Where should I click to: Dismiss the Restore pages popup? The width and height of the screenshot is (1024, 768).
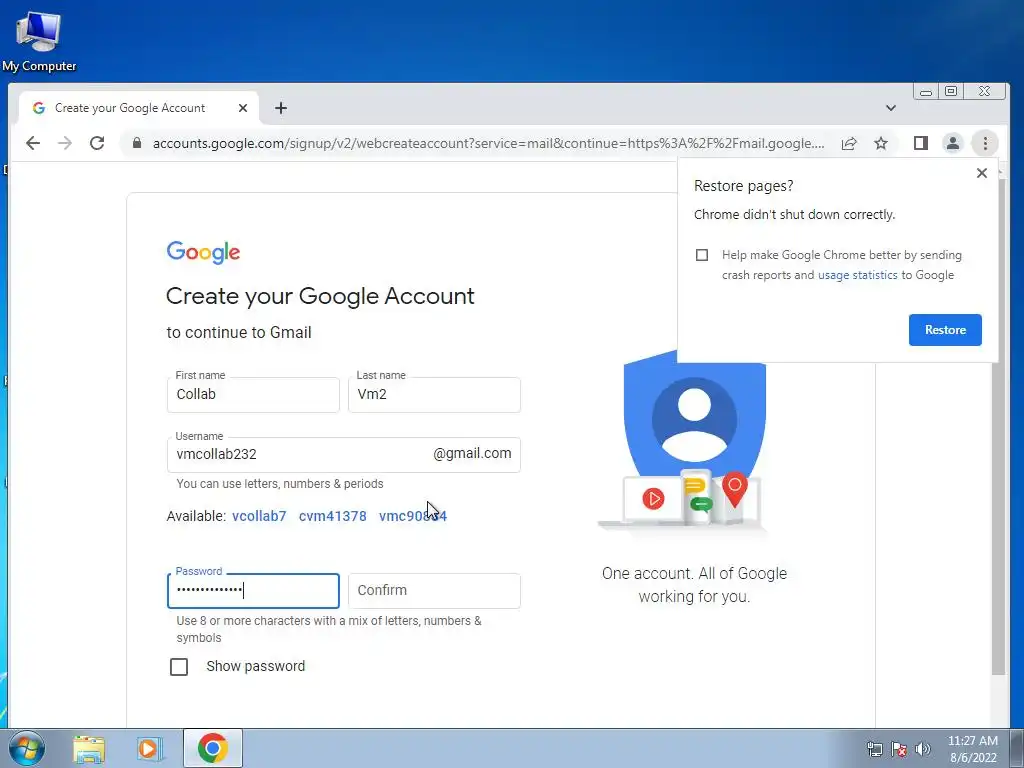coord(982,173)
